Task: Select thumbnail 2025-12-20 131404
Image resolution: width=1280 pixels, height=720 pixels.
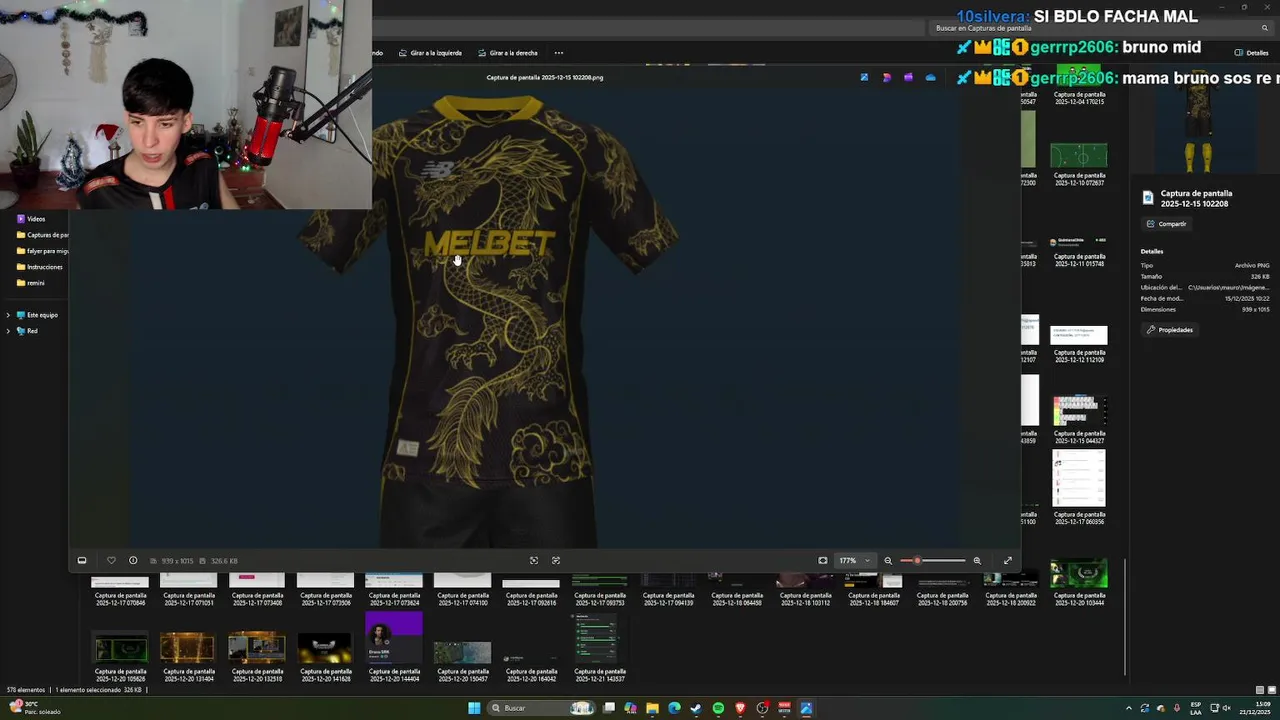Action: click(188, 655)
